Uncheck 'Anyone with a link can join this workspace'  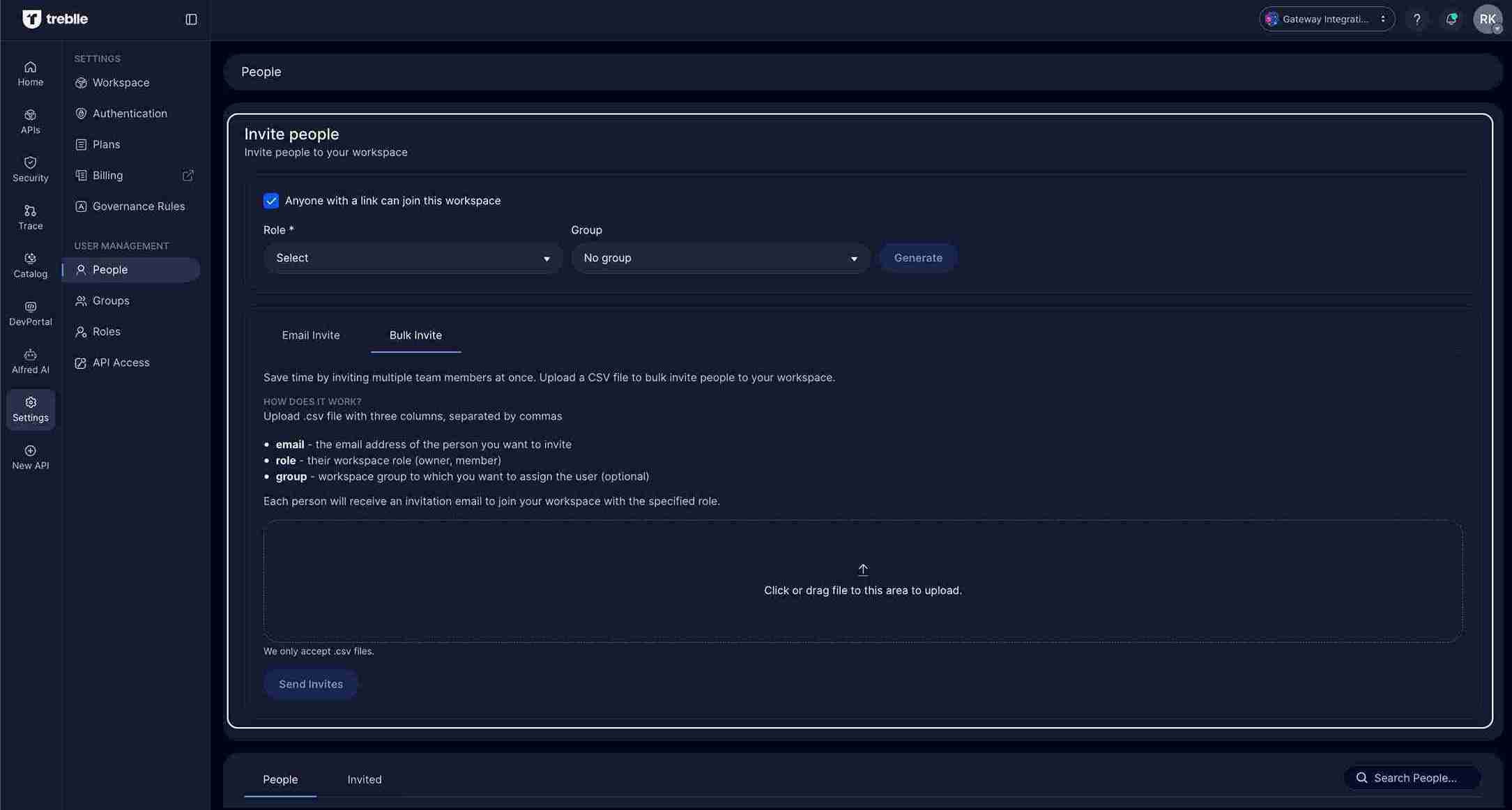271,201
